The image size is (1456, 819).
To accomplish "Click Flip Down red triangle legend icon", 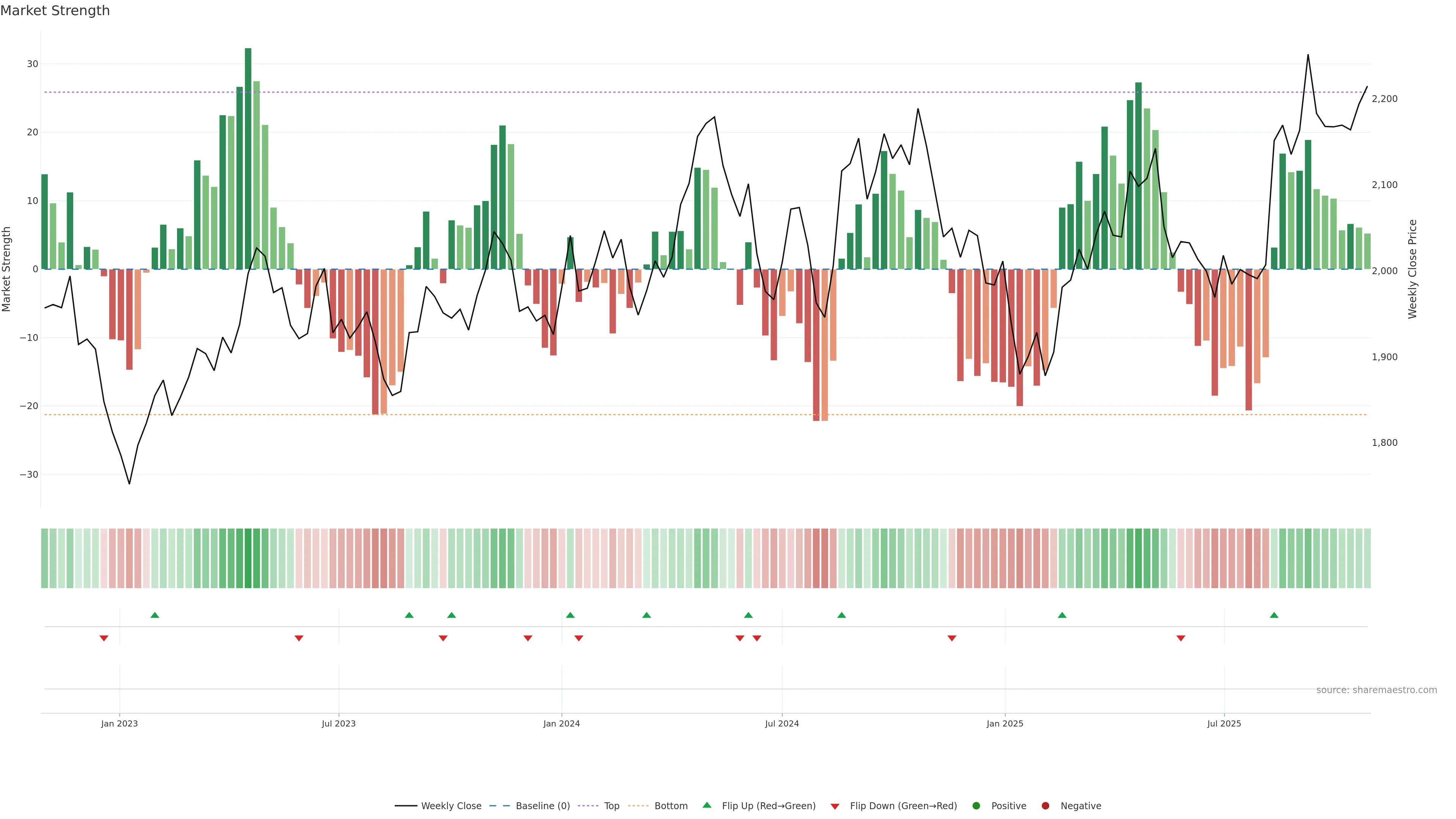I will point(835,806).
